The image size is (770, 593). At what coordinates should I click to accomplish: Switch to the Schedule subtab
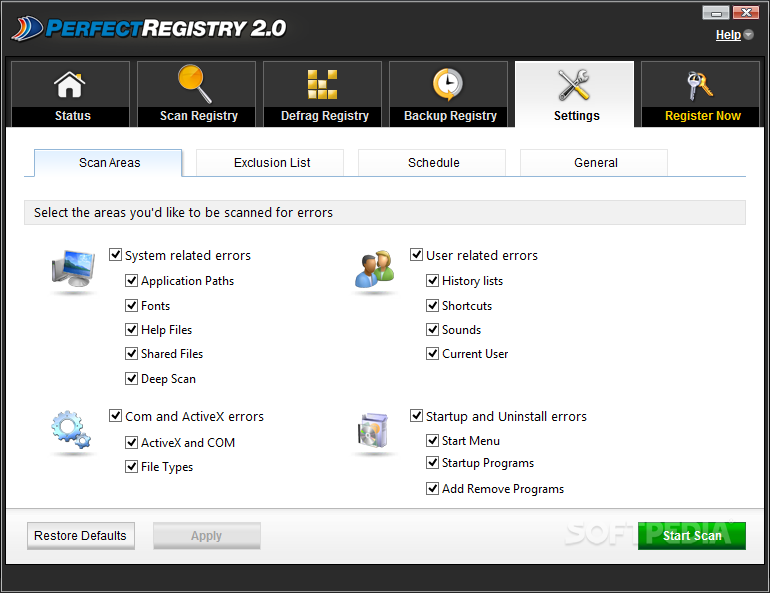point(432,162)
